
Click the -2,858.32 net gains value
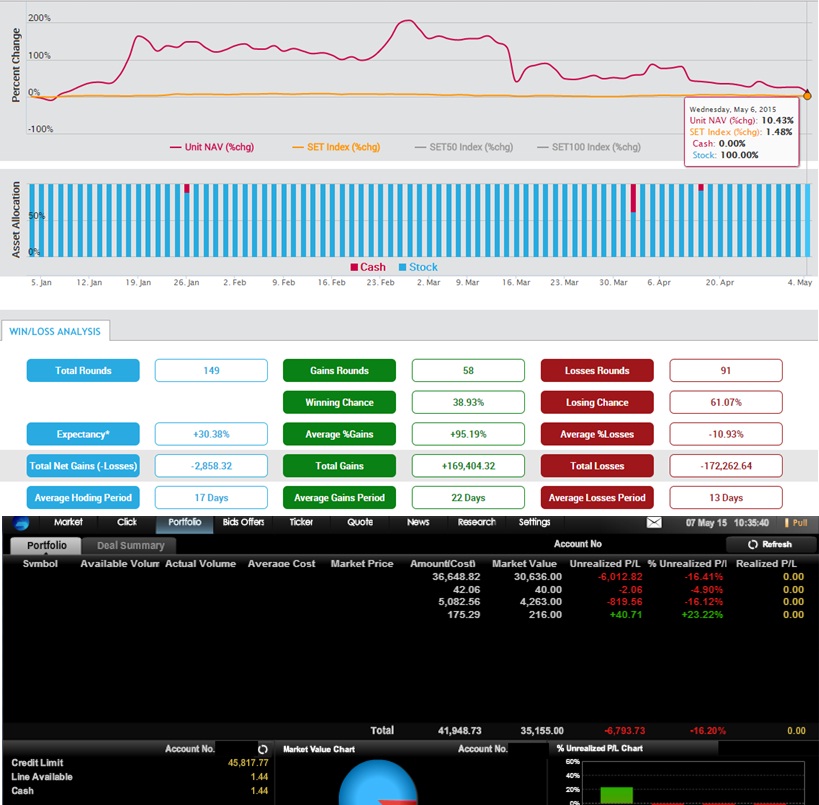pos(211,466)
